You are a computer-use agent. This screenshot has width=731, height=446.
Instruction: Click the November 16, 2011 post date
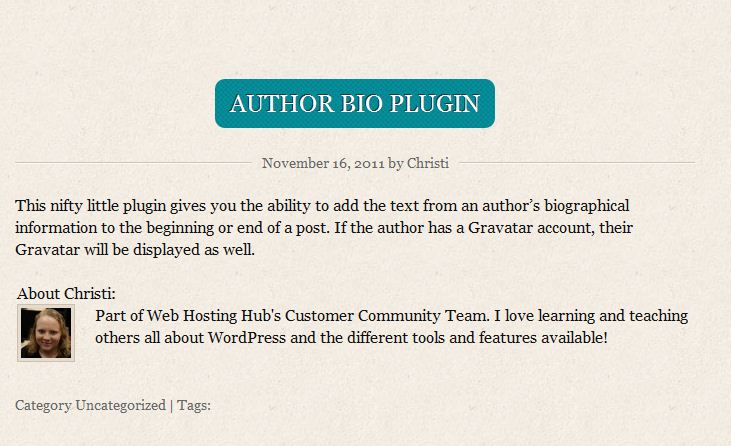tap(322, 163)
